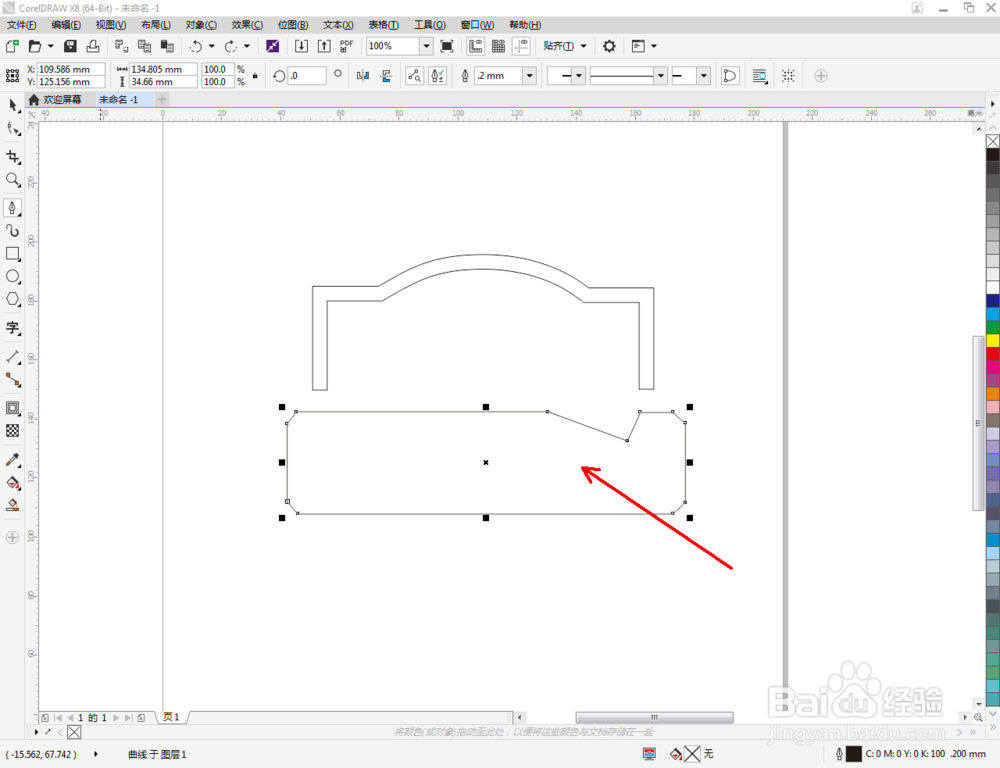The width and height of the screenshot is (1000, 768).
Task: Select the Rectangle tool
Action: (13, 254)
